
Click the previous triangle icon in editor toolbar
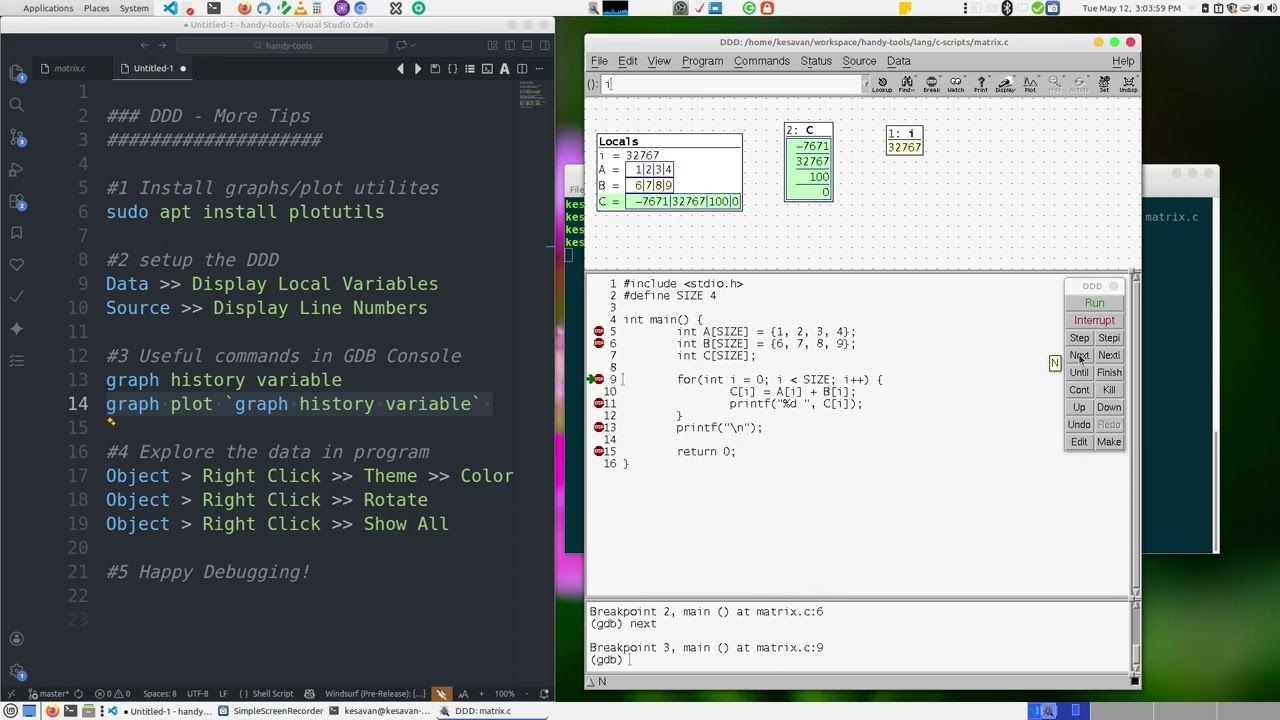coord(400,68)
